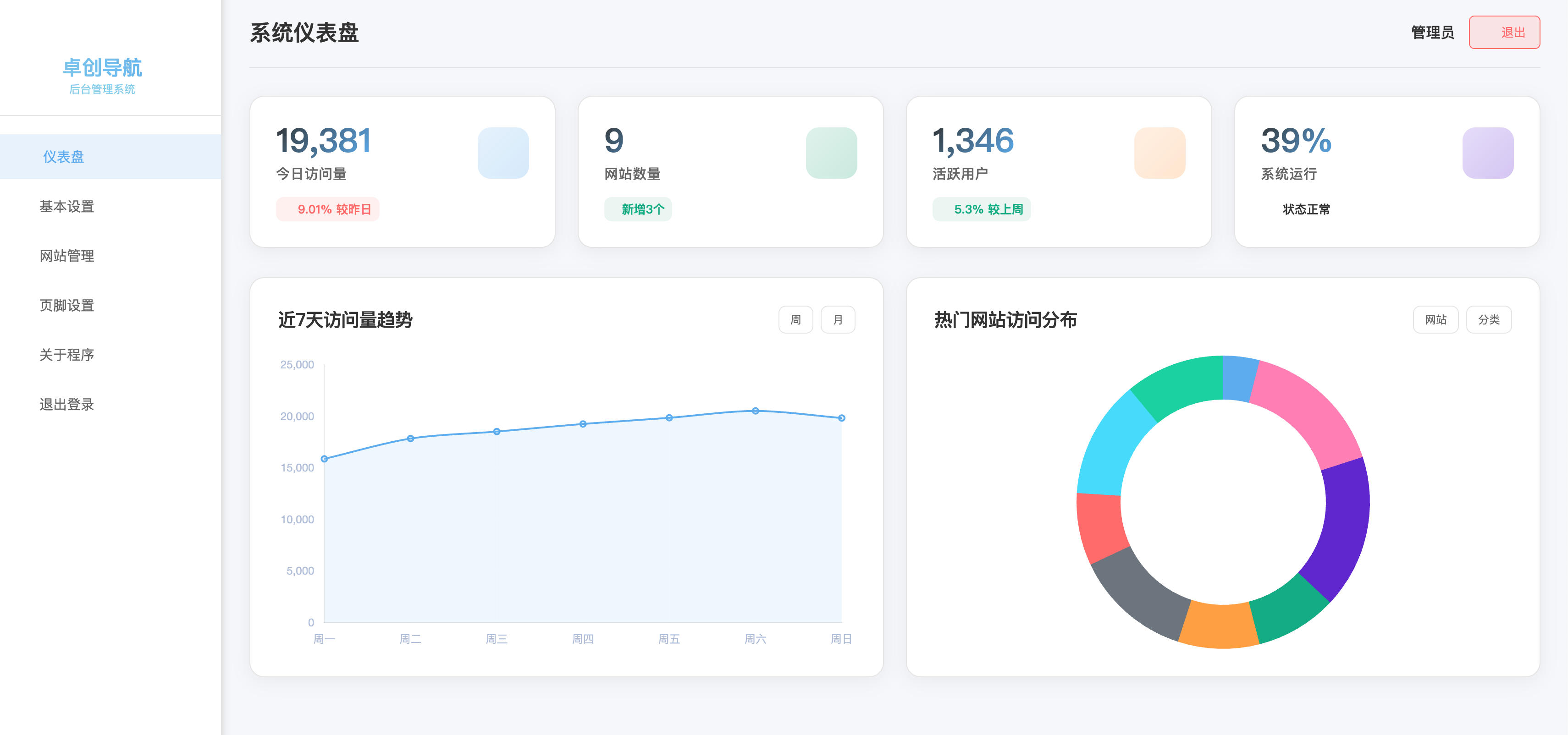
Task: Switch visit trend chart to 周 view
Action: pyautogui.click(x=795, y=319)
